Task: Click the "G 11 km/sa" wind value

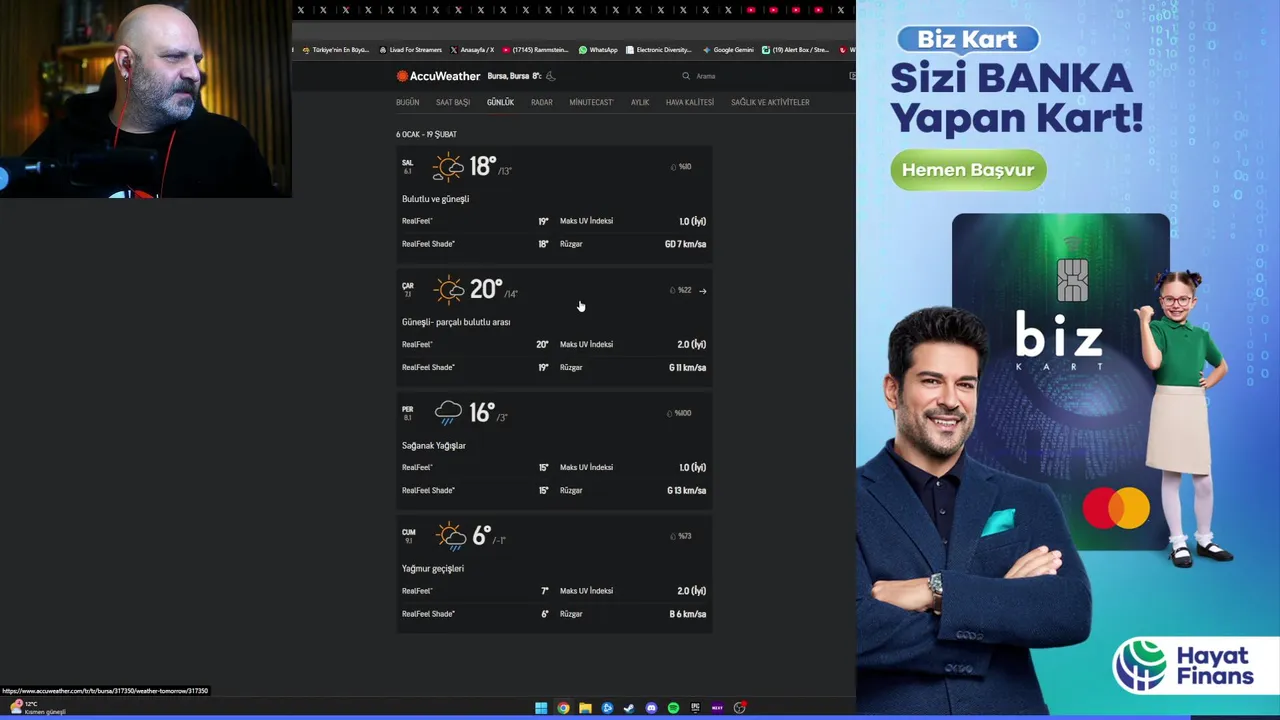Action: tap(687, 367)
